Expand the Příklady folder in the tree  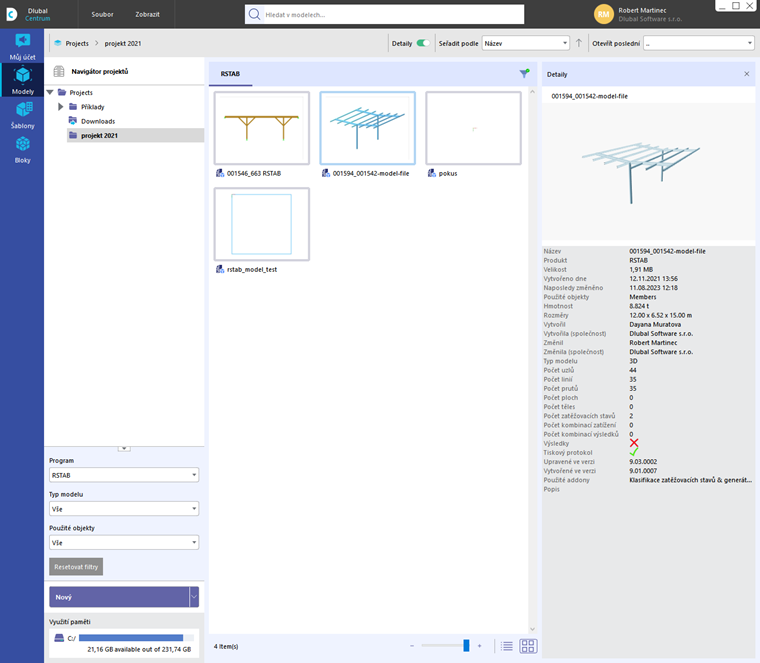coord(61,107)
